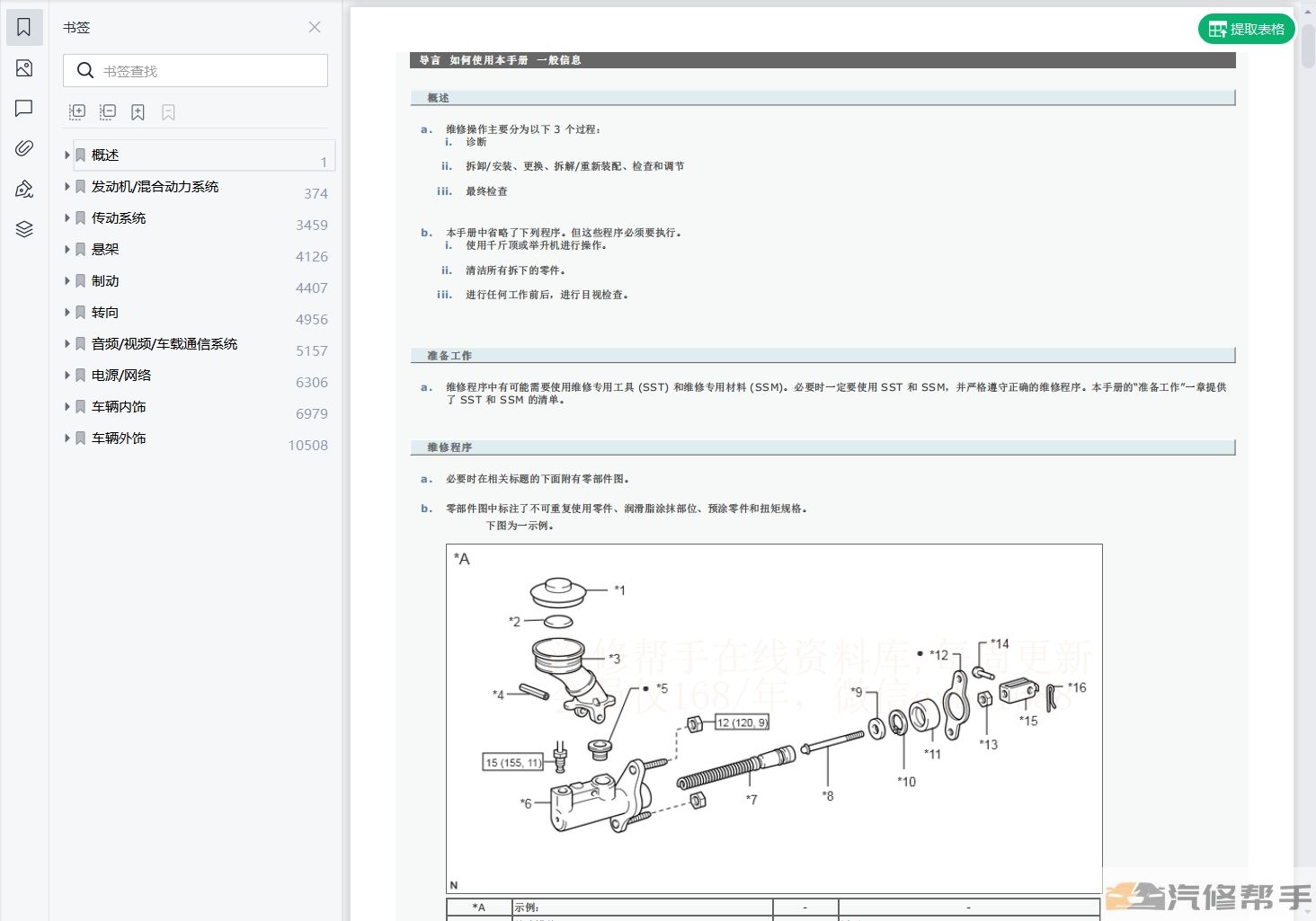This screenshot has width=1316, height=921.
Task: Click the 提取表格 button
Action: click(x=1246, y=30)
